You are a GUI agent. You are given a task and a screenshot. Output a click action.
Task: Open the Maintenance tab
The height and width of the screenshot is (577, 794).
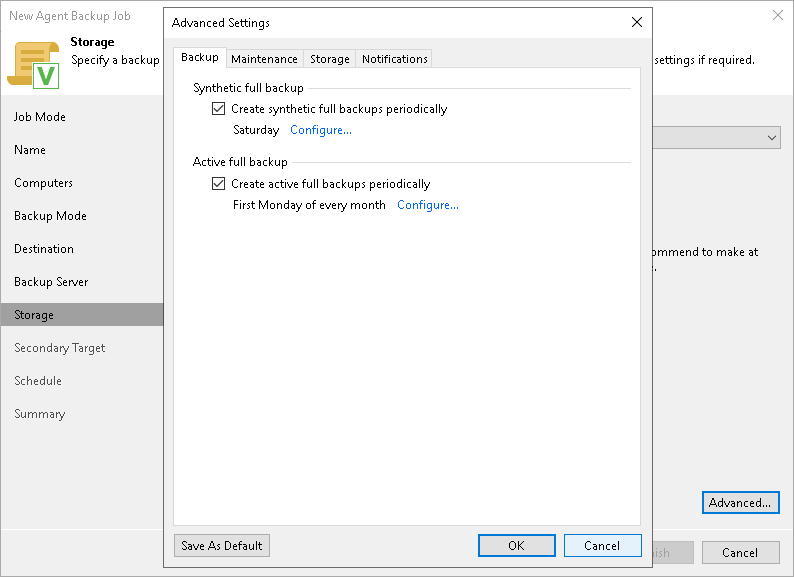click(264, 59)
